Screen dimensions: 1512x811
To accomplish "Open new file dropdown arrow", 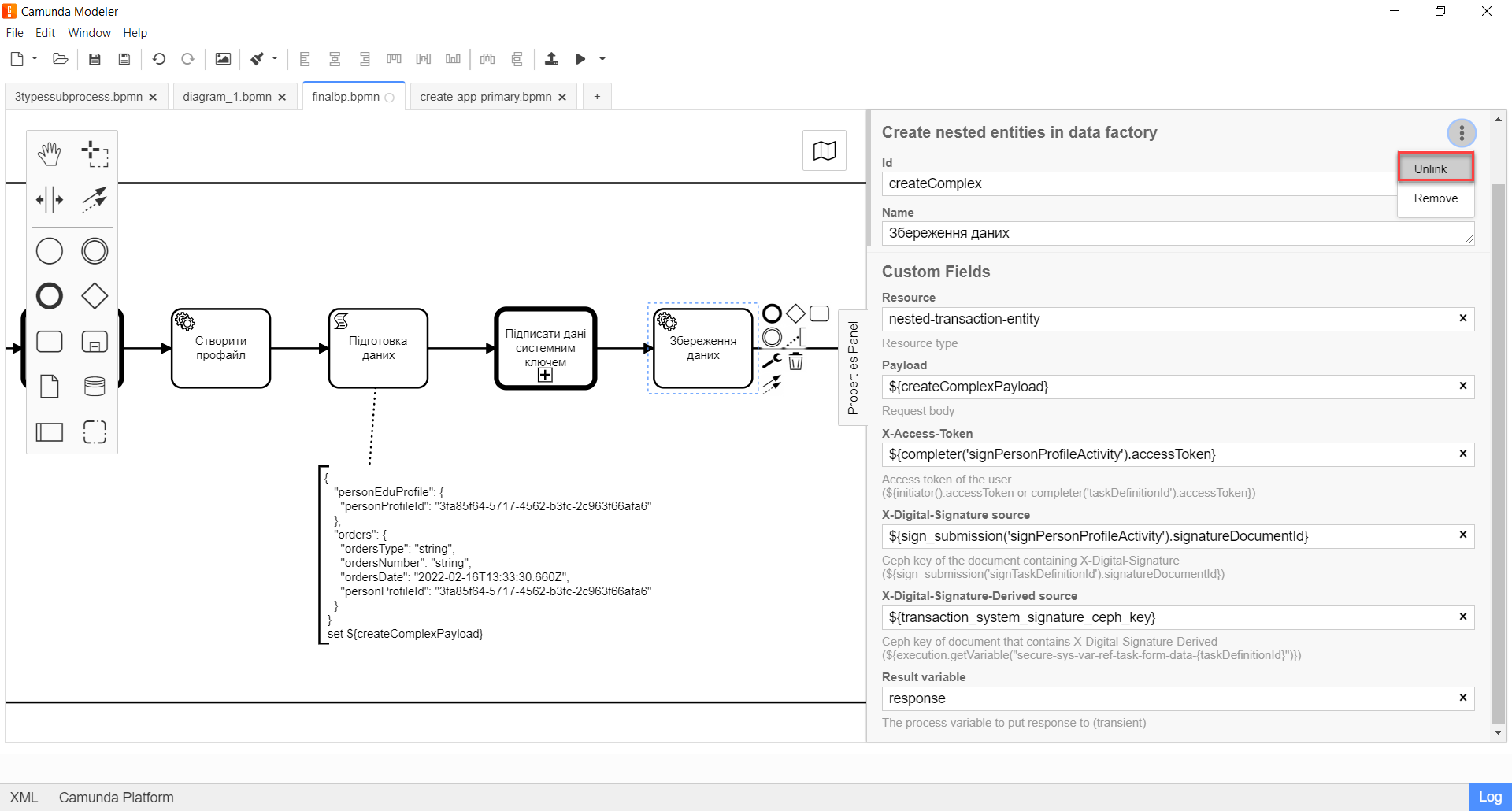I will [35, 58].
